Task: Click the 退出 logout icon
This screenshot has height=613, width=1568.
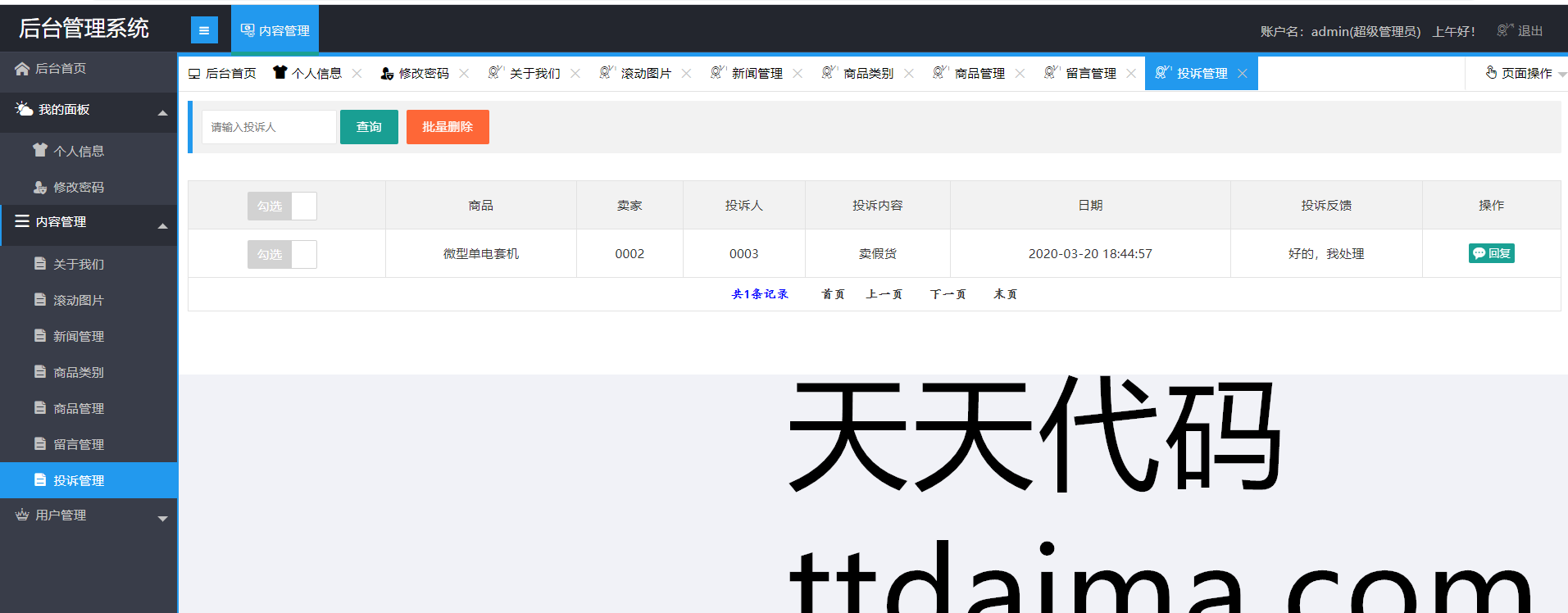Action: 1504,30
